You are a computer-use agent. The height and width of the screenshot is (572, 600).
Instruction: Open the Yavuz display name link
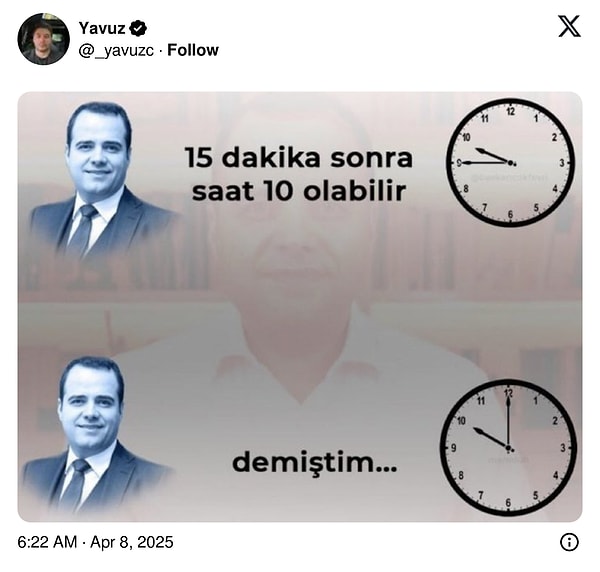(102, 28)
